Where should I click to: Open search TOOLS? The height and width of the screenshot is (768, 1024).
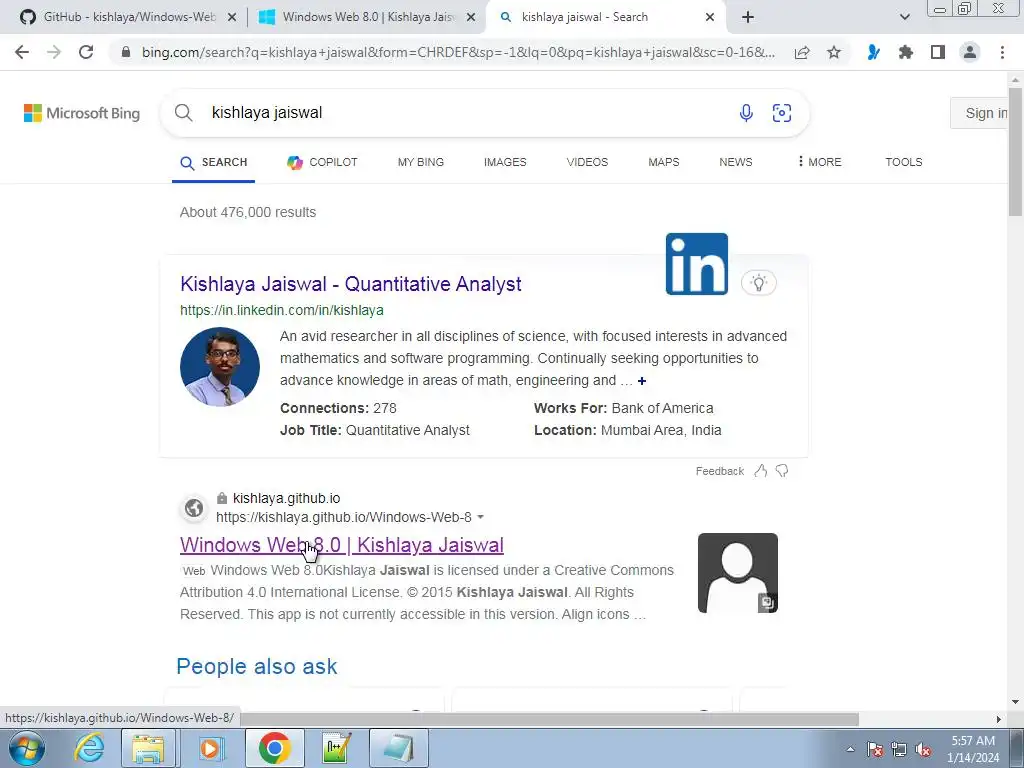click(x=904, y=162)
